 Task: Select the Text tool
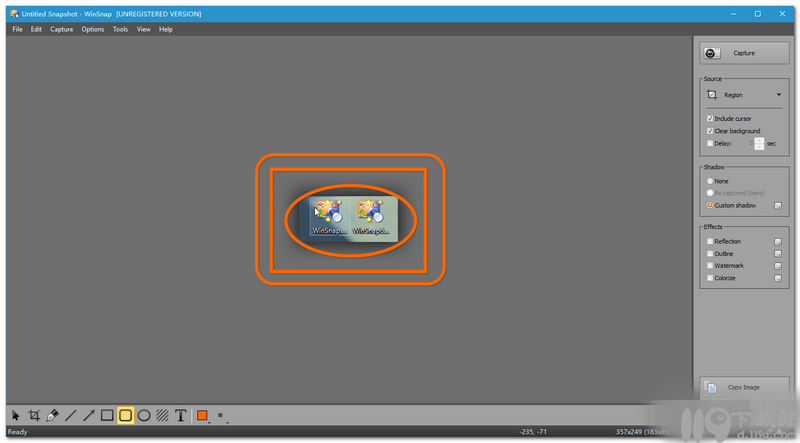click(180, 415)
